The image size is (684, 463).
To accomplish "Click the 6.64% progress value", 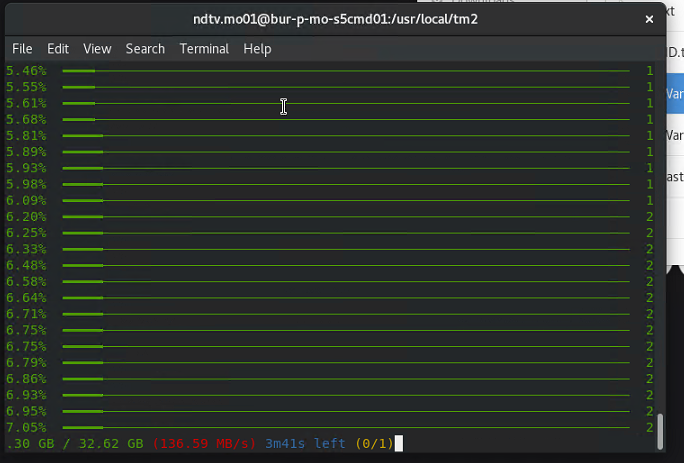I will [x=26, y=298].
